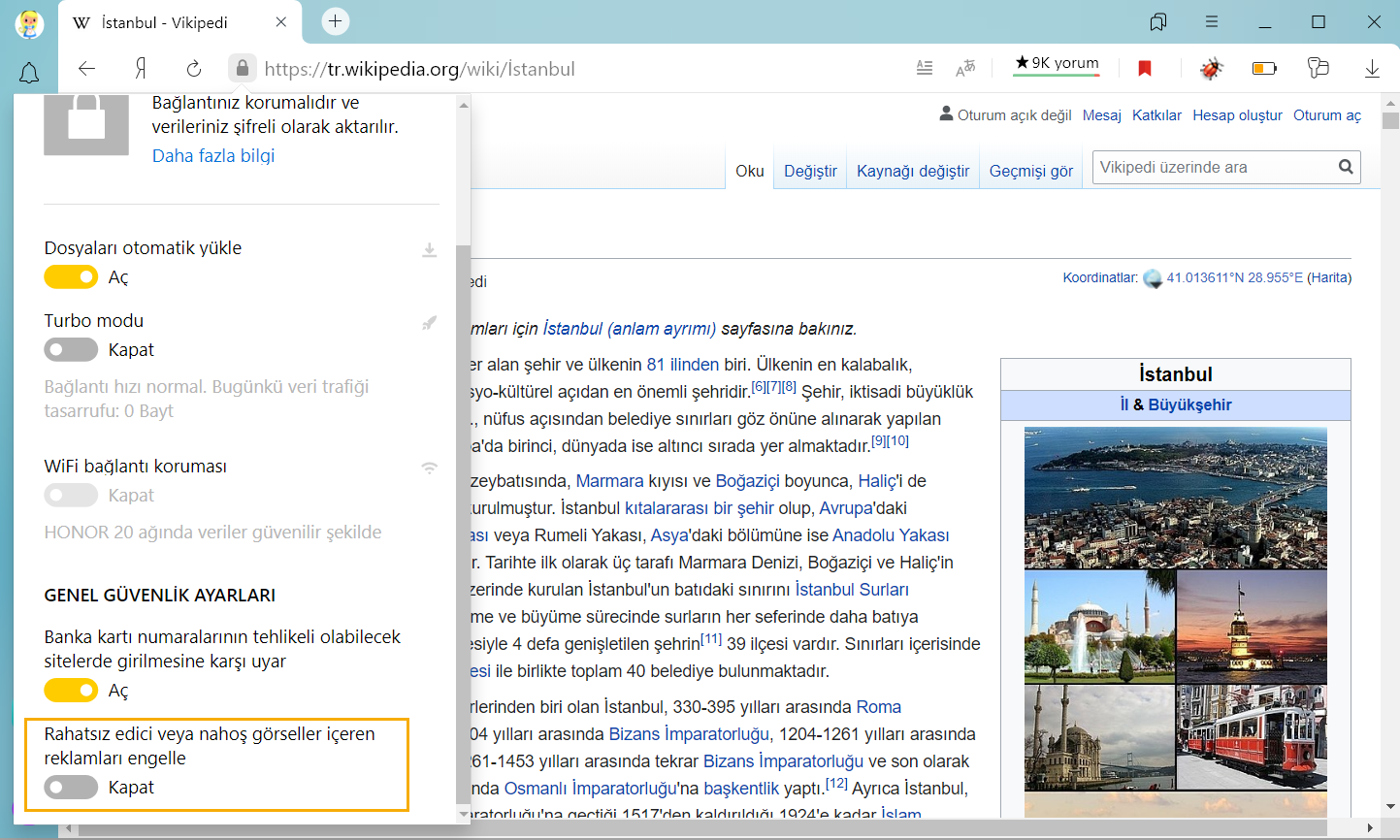This screenshot has width=1400, height=840.
Task: Open the collections/feedback toolbar icon
Action: click(1318, 68)
